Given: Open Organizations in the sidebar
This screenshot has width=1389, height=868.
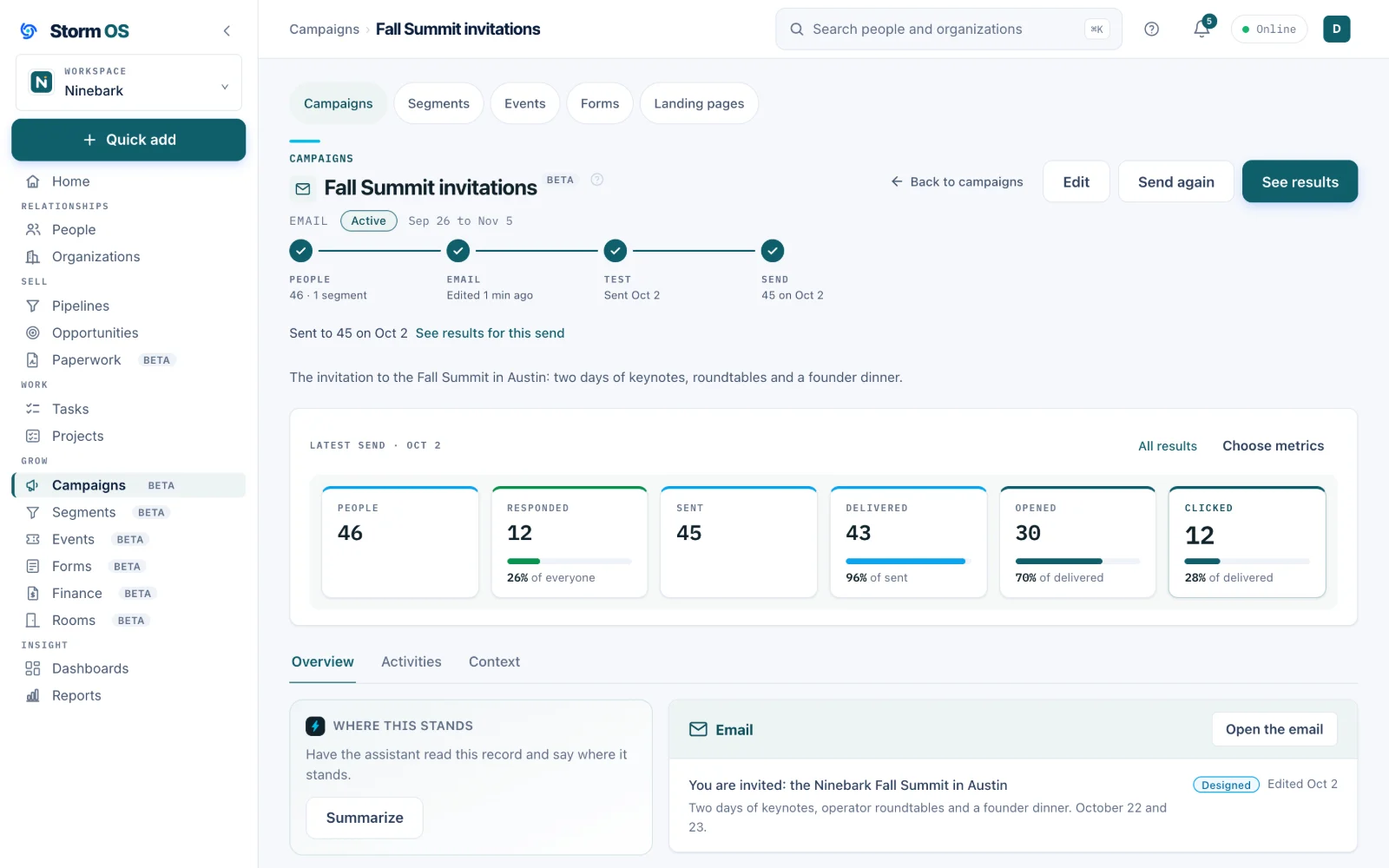Looking at the screenshot, I should [x=128, y=257].
